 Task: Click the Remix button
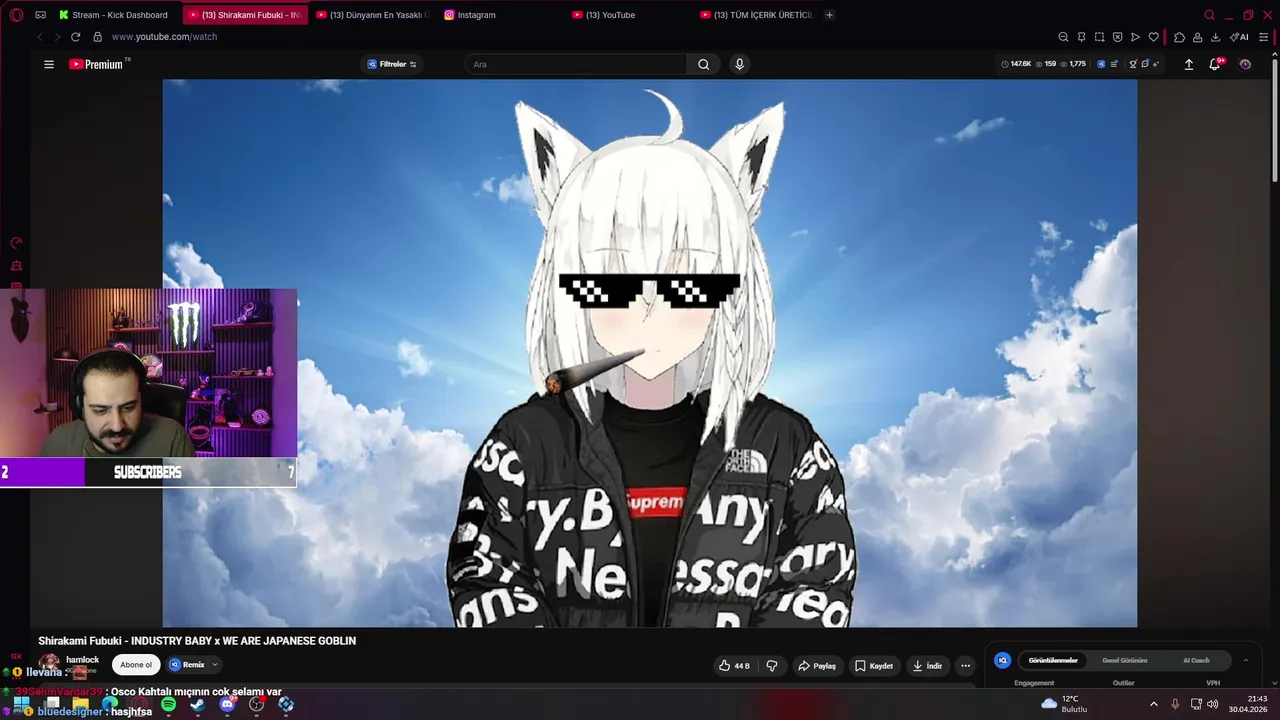187,665
